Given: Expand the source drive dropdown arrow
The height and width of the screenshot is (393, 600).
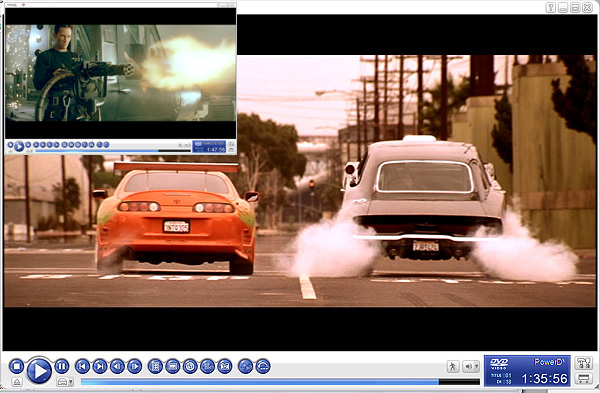Looking at the screenshot, I should pos(71,382).
